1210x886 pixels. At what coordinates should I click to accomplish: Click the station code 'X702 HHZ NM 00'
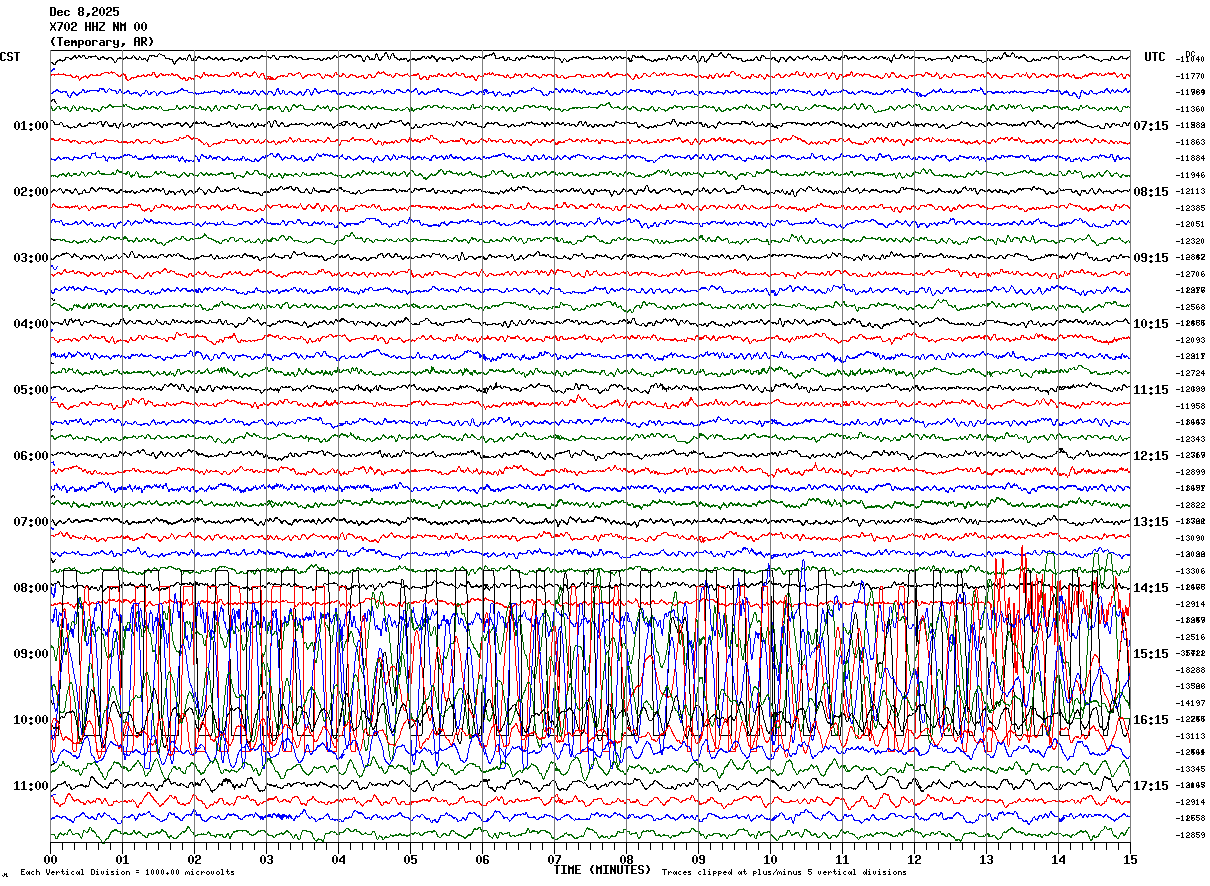(x=98, y=27)
